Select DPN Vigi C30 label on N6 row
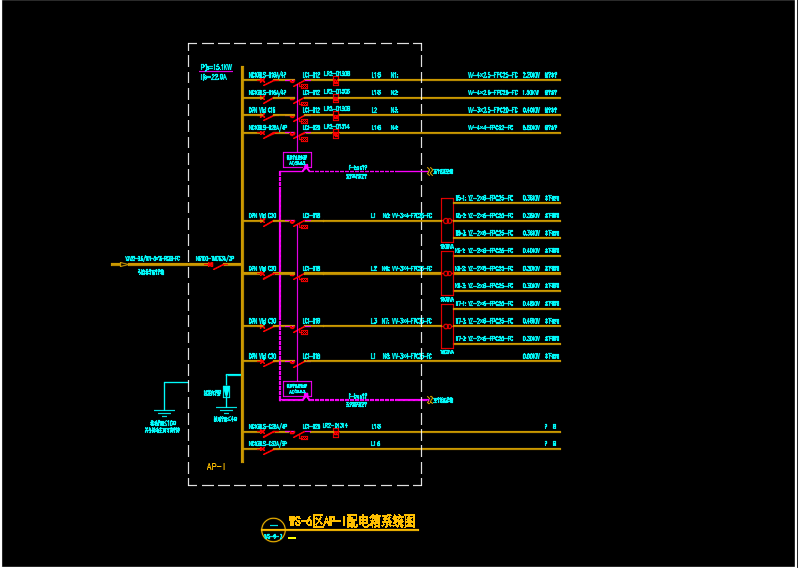The height and width of the screenshot is (568, 798). tap(263, 268)
